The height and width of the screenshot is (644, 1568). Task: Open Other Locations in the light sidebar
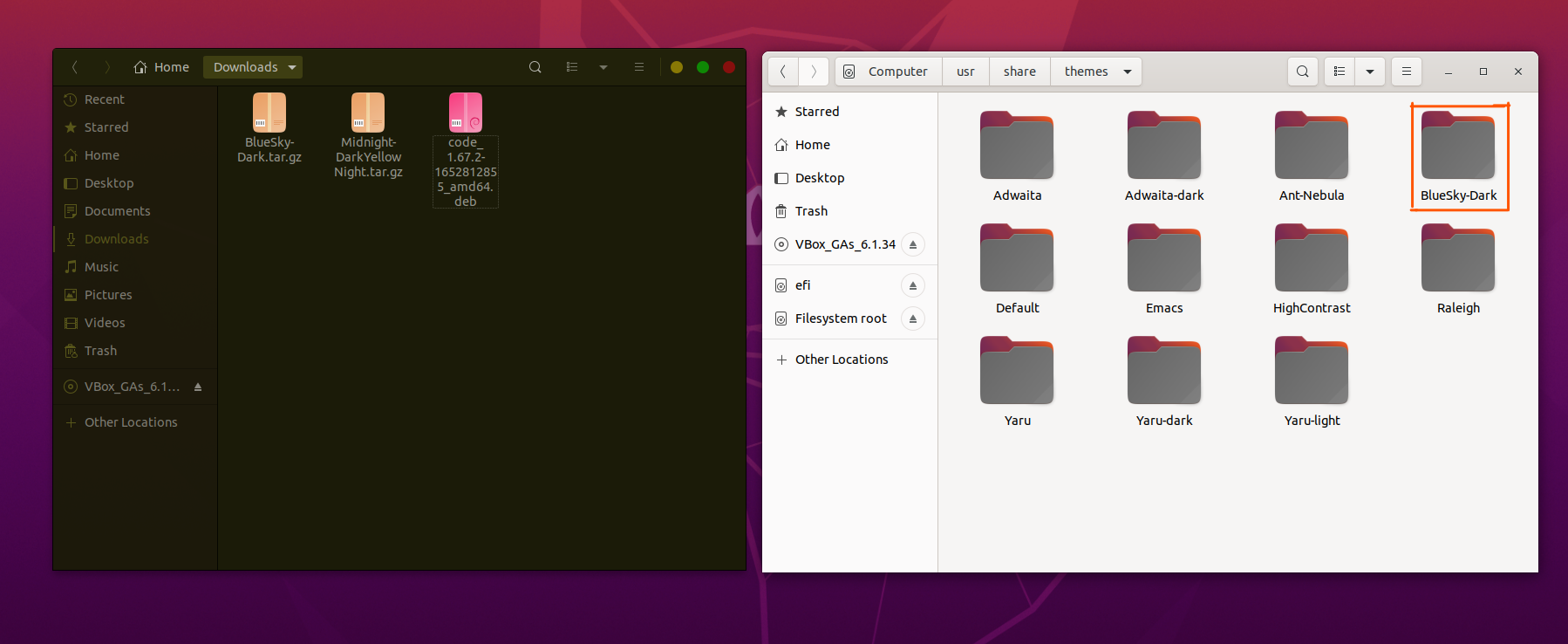point(850,360)
